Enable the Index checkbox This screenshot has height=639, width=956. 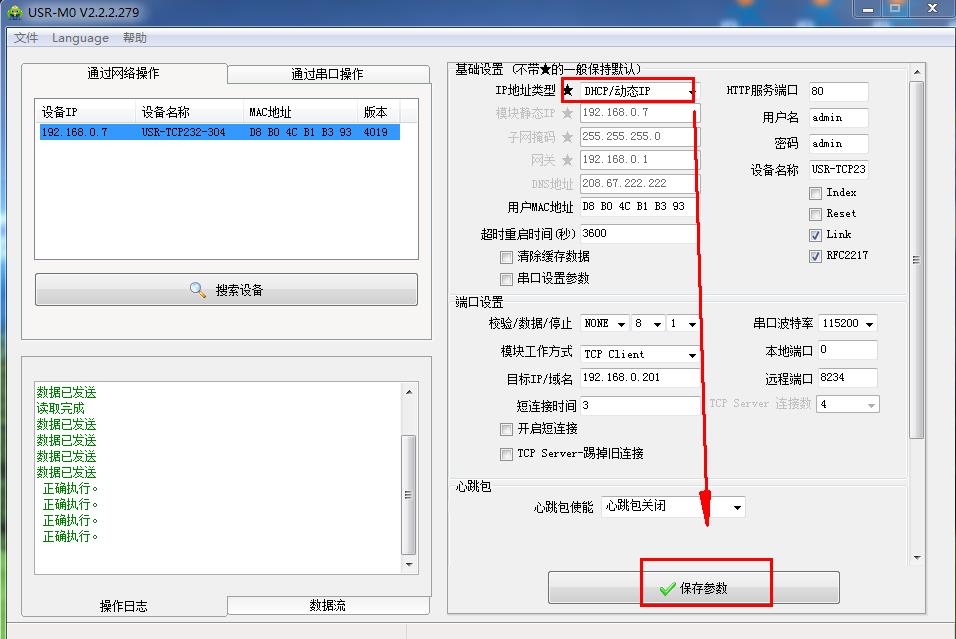pyautogui.click(x=815, y=193)
